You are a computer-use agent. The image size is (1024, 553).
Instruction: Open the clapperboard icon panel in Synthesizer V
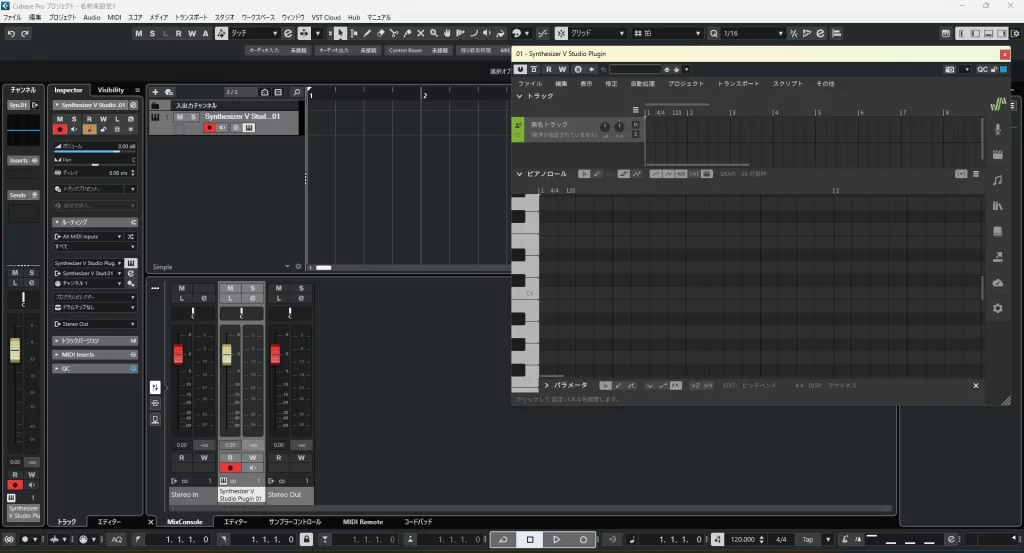point(997,155)
